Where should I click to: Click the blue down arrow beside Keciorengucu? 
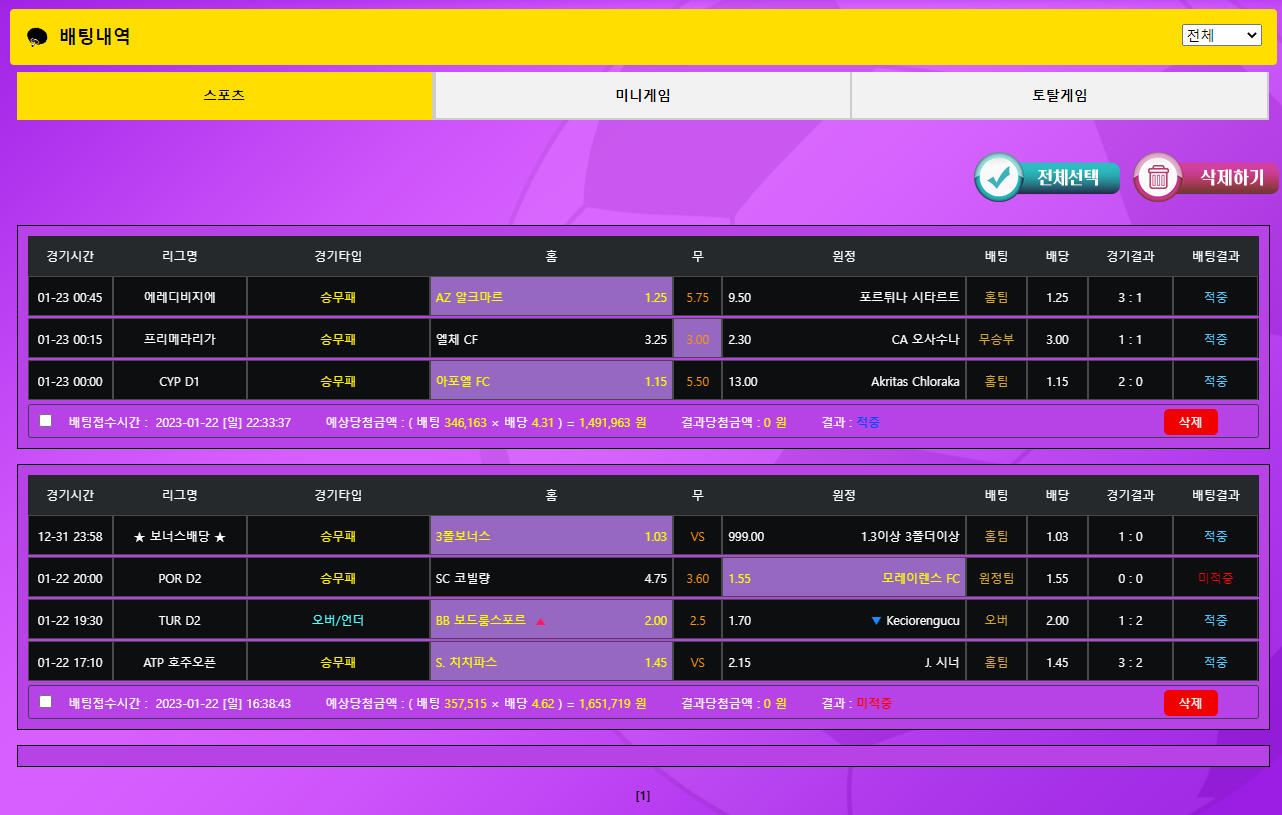876,621
